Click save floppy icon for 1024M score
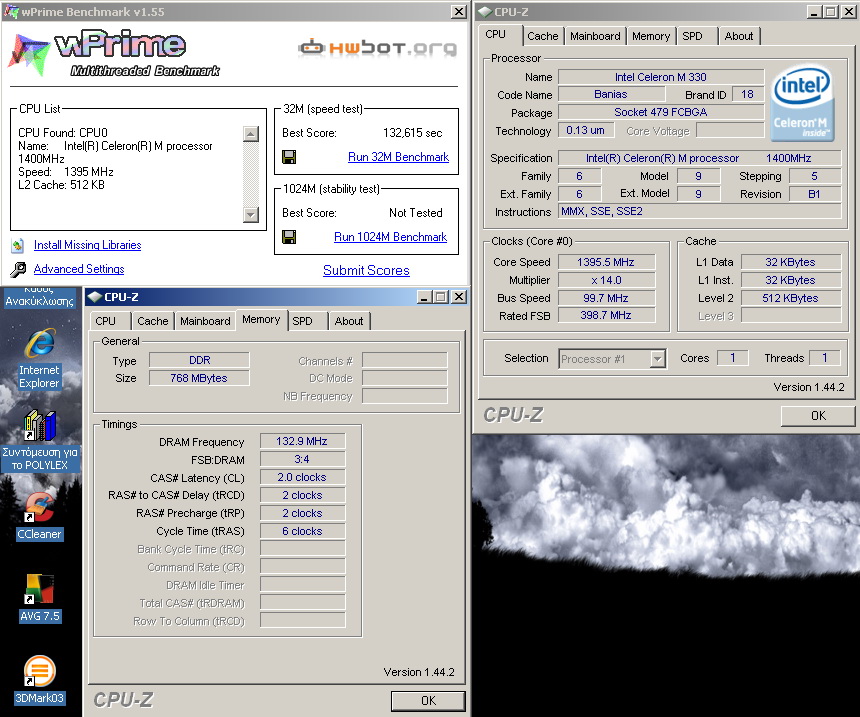This screenshot has width=860, height=717. click(289, 237)
